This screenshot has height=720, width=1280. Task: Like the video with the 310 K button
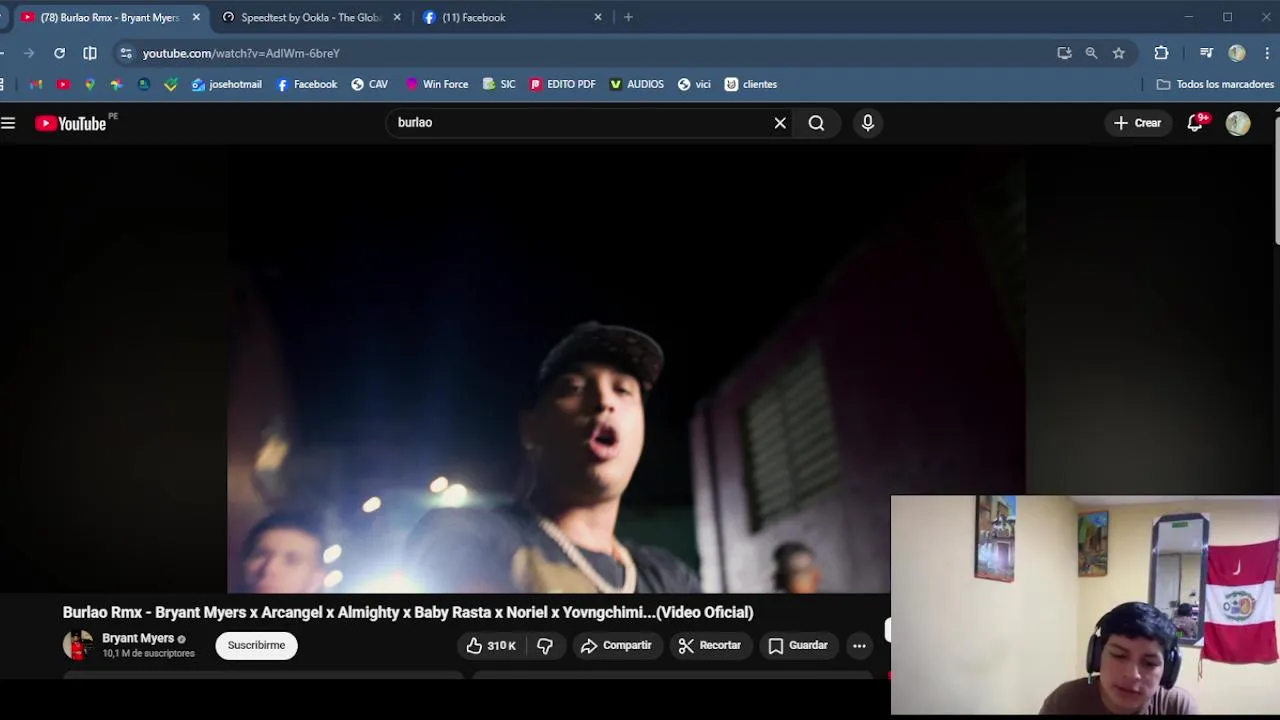tap(491, 646)
